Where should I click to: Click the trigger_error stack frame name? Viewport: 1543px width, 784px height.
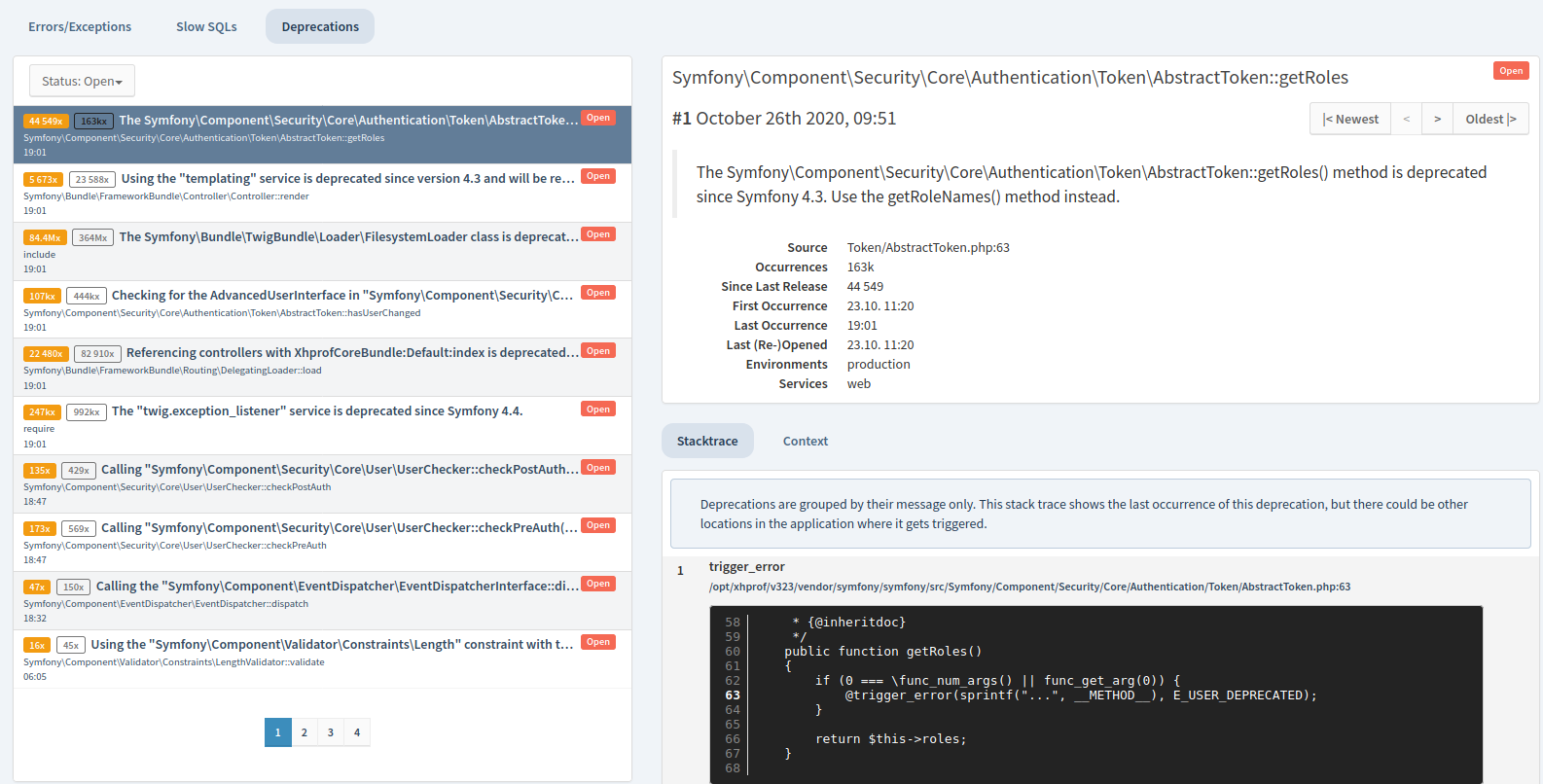click(x=746, y=567)
